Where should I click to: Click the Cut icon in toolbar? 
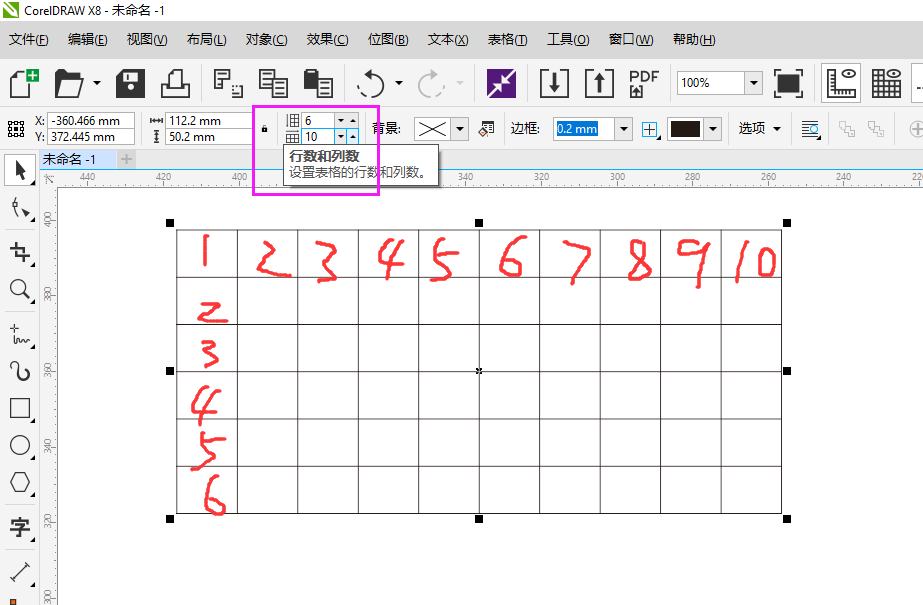228,83
